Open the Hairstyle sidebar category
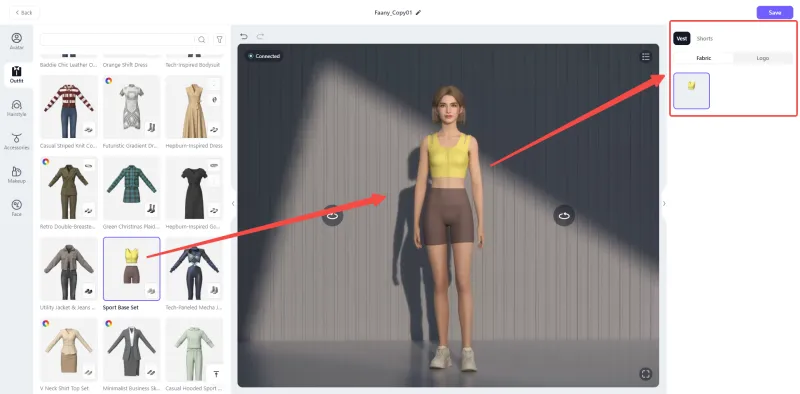The width and height of the screenshot is (800, 394). tap(16, 108)
